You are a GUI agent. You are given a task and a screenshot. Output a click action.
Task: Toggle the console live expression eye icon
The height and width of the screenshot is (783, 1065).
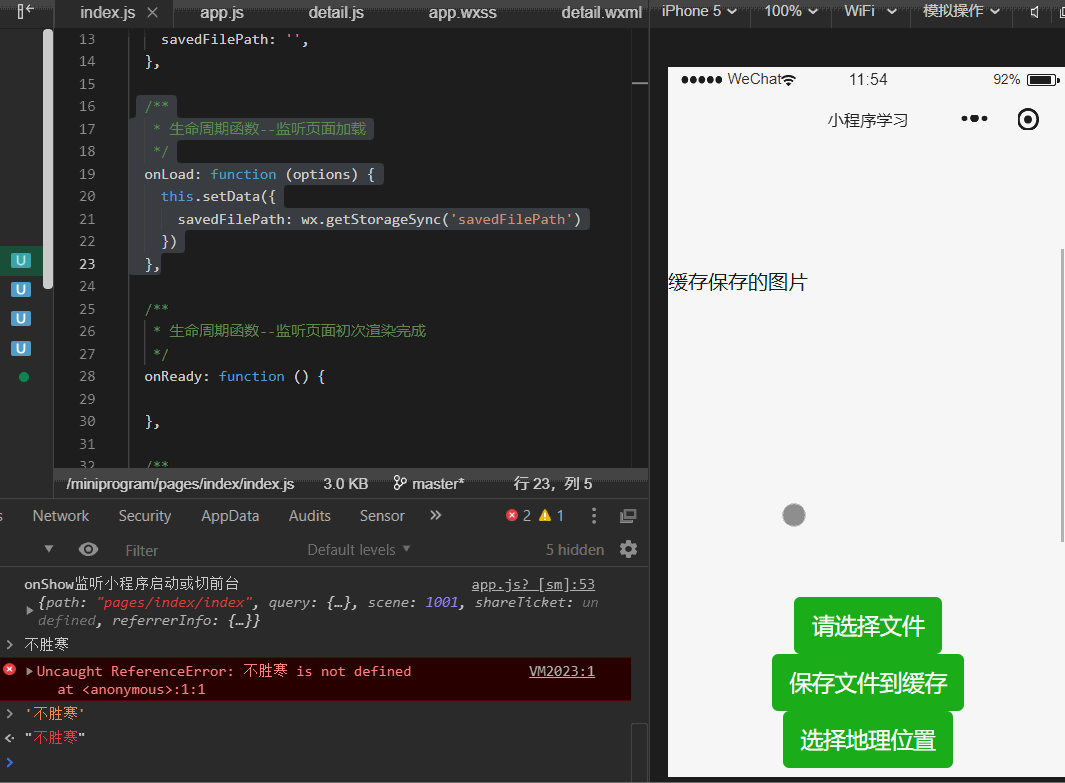88,549
